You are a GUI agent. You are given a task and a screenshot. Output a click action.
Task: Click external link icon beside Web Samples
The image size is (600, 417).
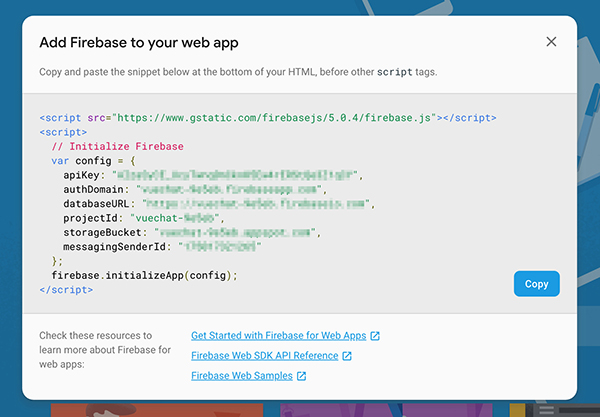pyautogui.click(x=302, y=376)
